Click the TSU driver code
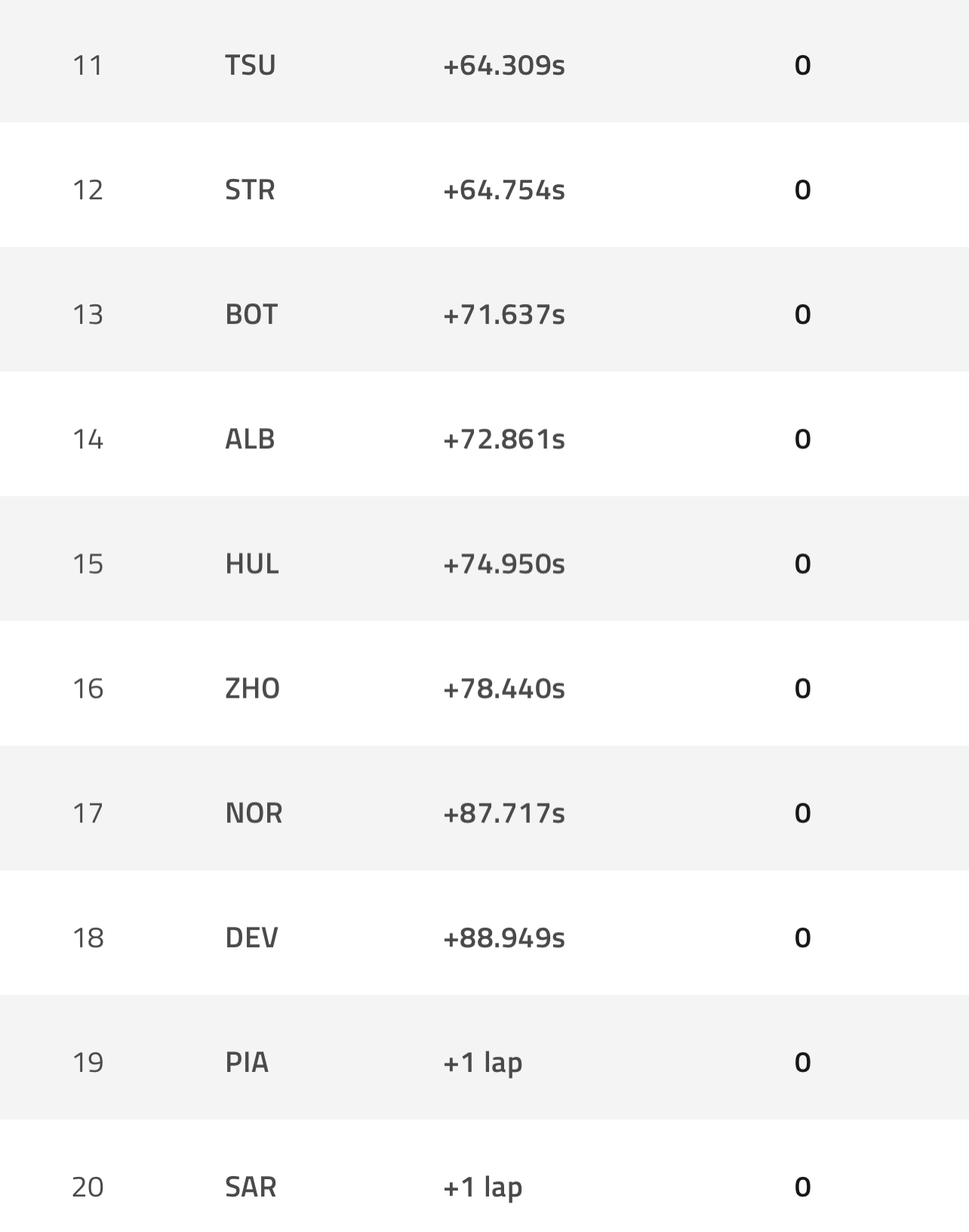The width and height of the screenshot is (969, 1232). [250, 66]
